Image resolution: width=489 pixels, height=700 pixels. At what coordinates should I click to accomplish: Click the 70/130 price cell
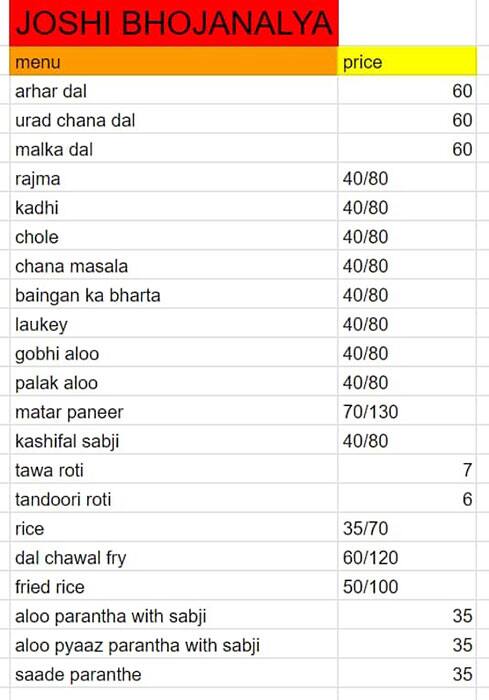click(407, 411)
